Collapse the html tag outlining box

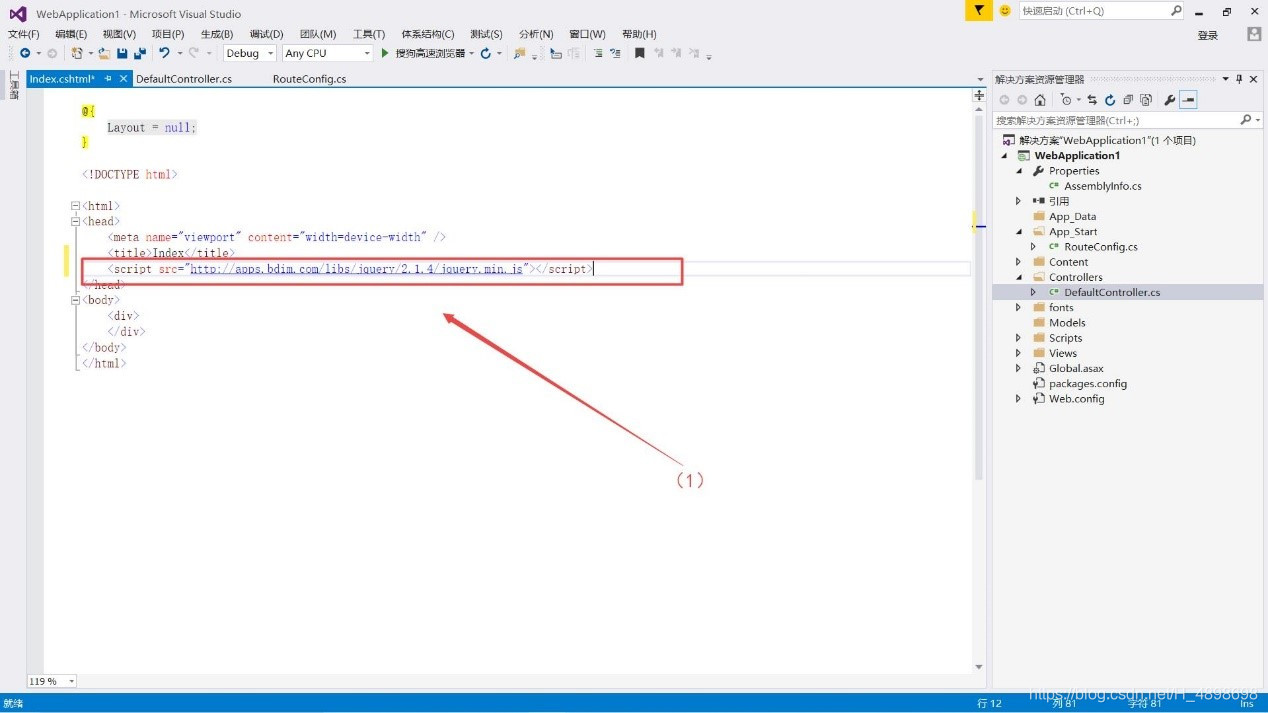pyautogui.click(x=75, y=206)
